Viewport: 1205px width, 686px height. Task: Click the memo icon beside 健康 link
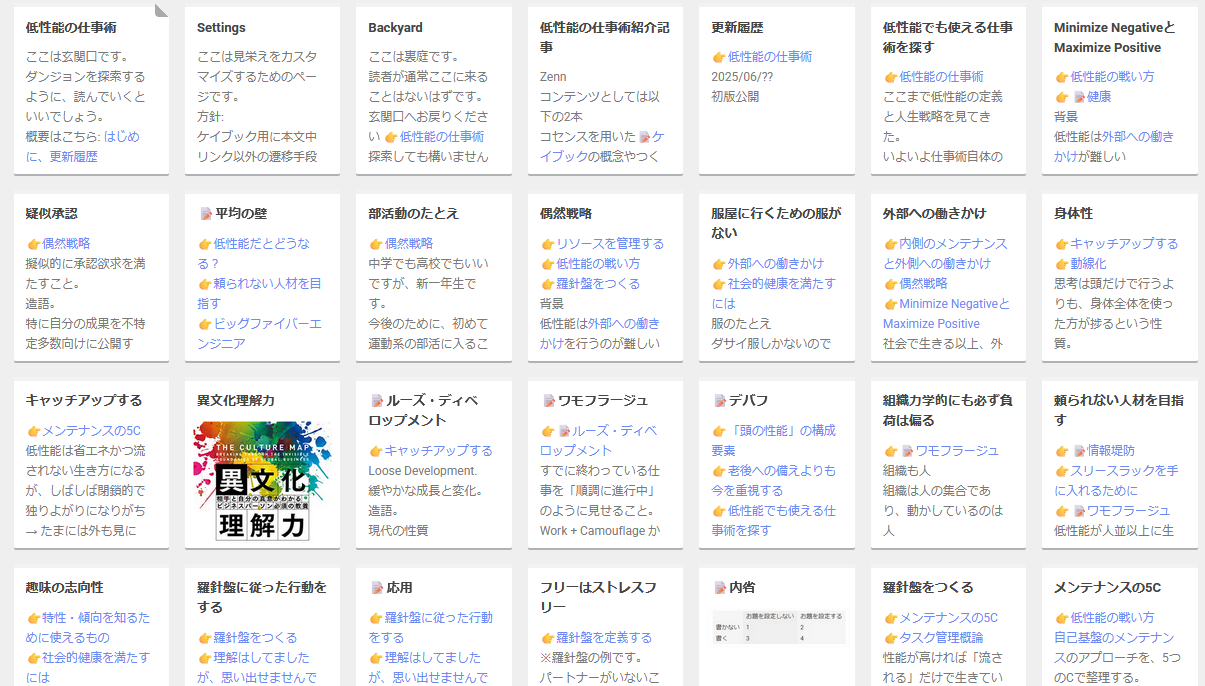coord(1079,97)
